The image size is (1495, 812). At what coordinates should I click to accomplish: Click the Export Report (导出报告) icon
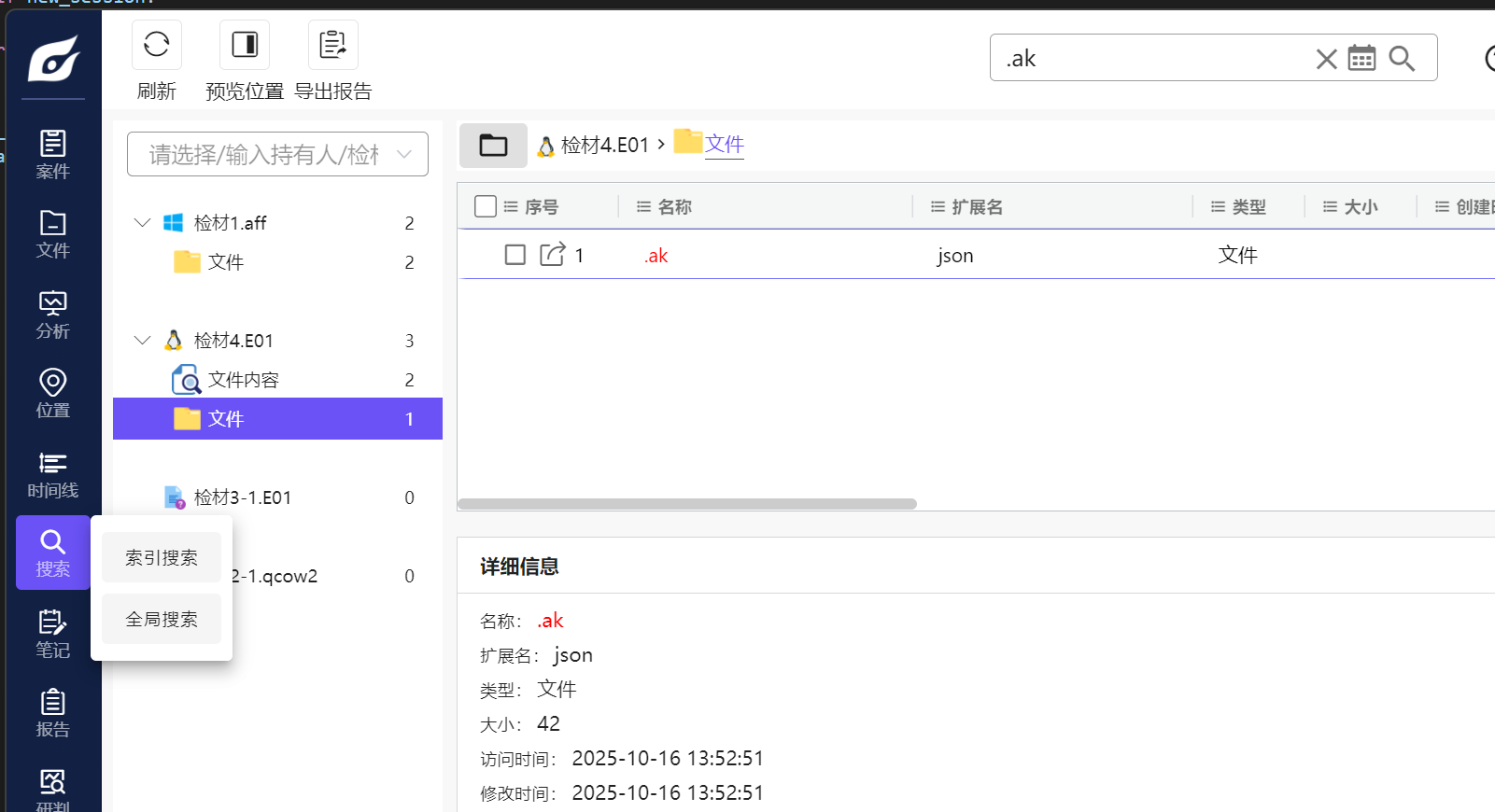click(332, 45)
